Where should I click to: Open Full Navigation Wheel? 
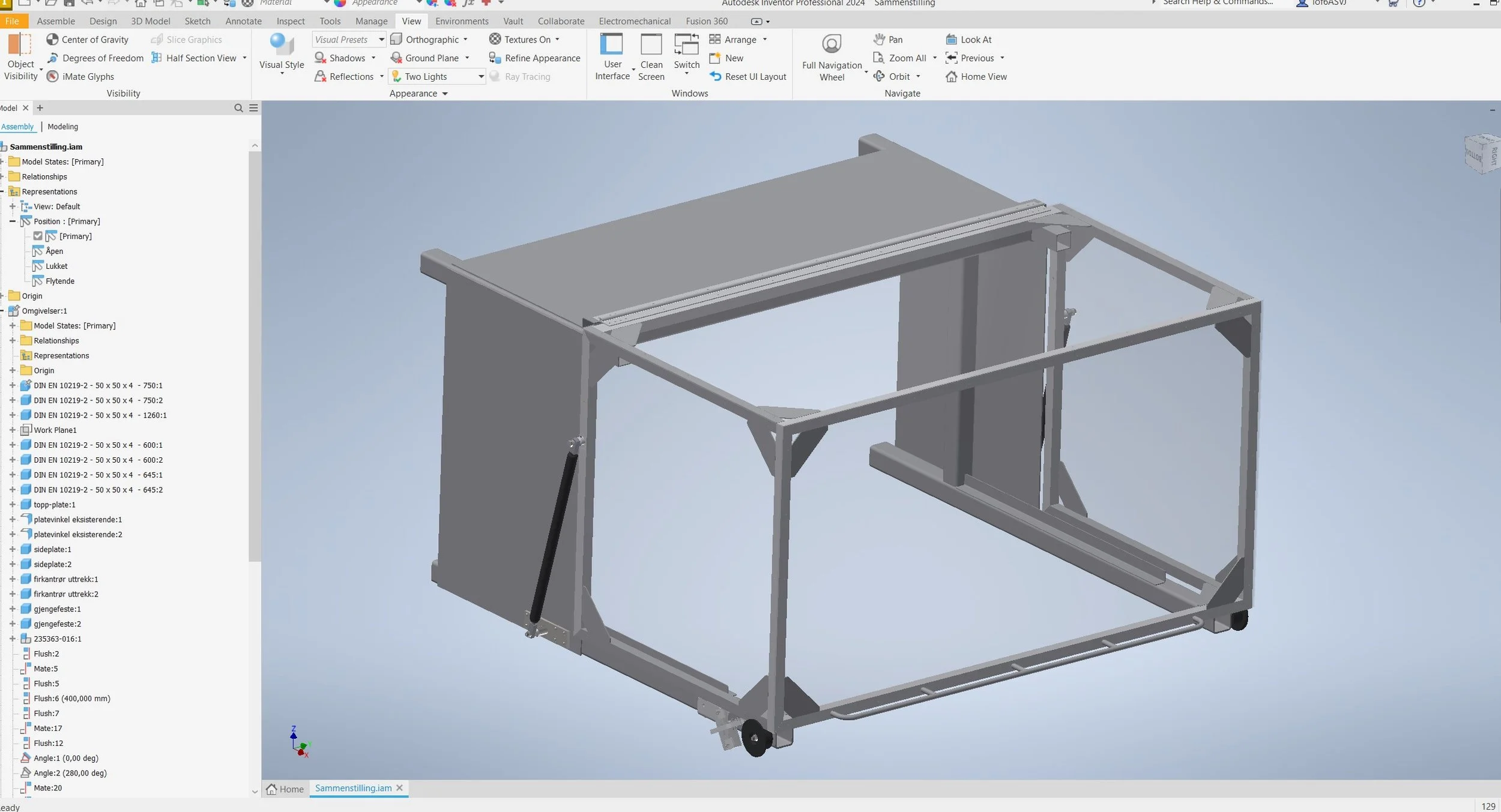832,58
